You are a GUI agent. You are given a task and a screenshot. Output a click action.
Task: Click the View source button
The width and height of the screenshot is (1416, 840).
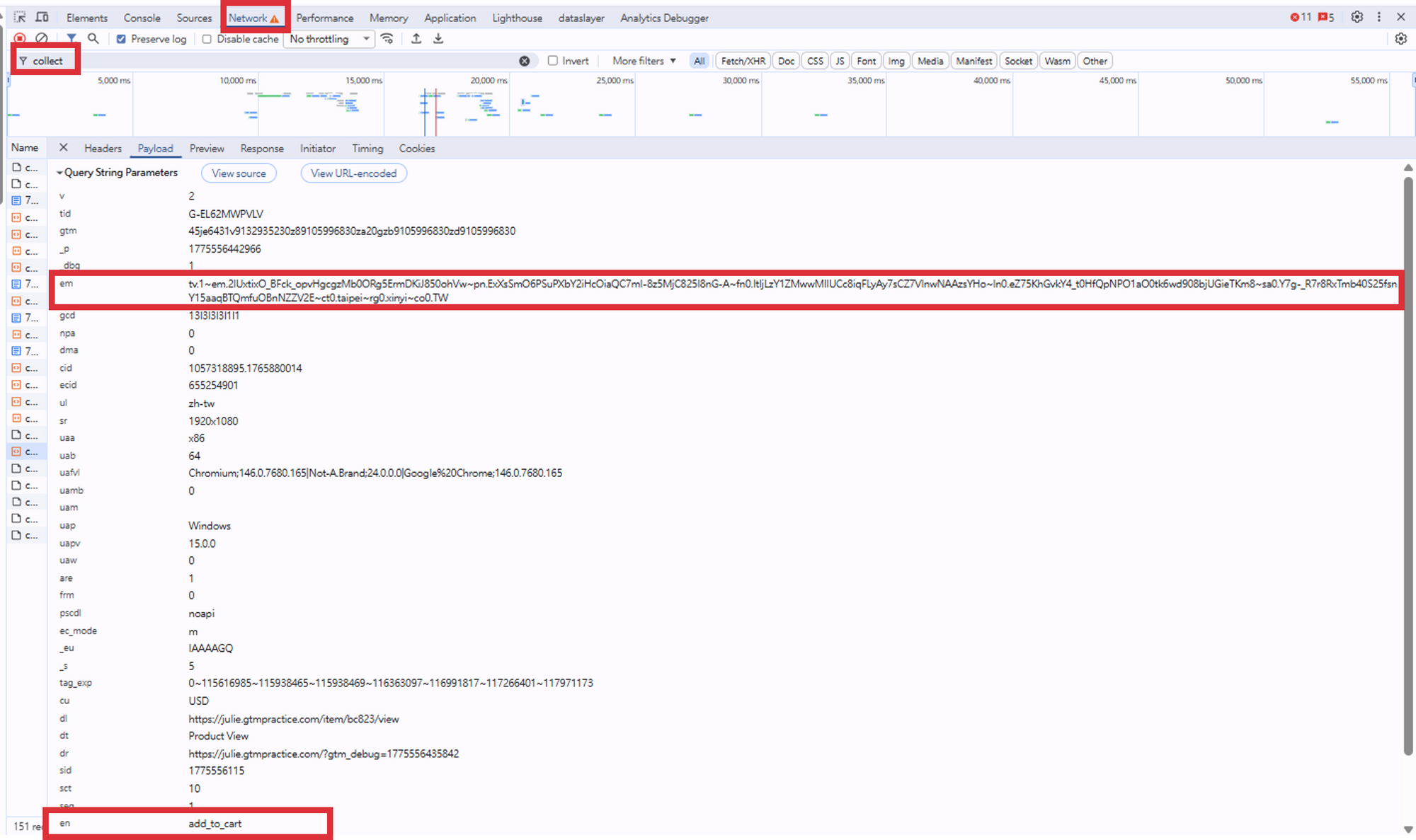click(239, 173)
